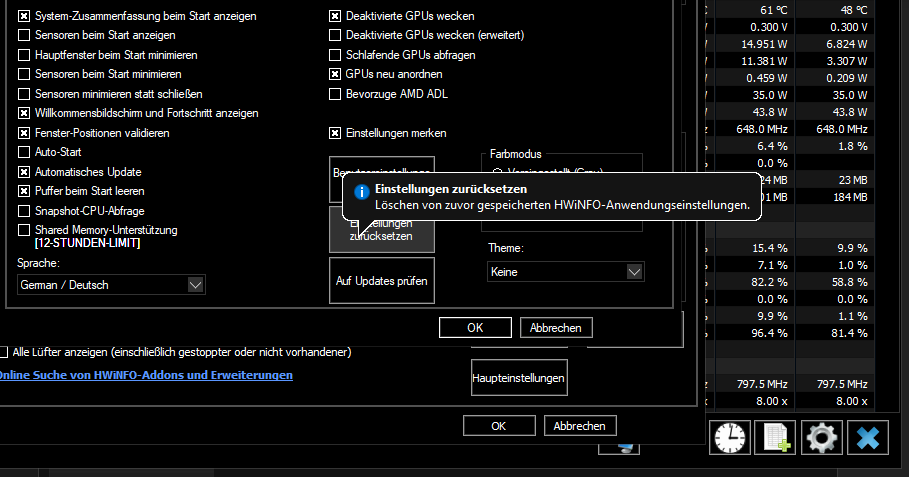Toggle System-Zusammenfassung beim Start anzeigen
The height and width of the screenshot is (477, 909).
24,16
